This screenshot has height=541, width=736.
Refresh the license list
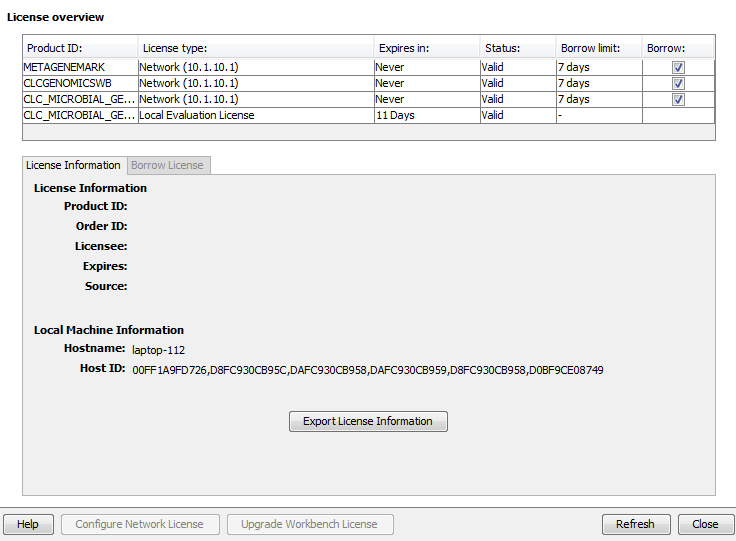[635, 524]
